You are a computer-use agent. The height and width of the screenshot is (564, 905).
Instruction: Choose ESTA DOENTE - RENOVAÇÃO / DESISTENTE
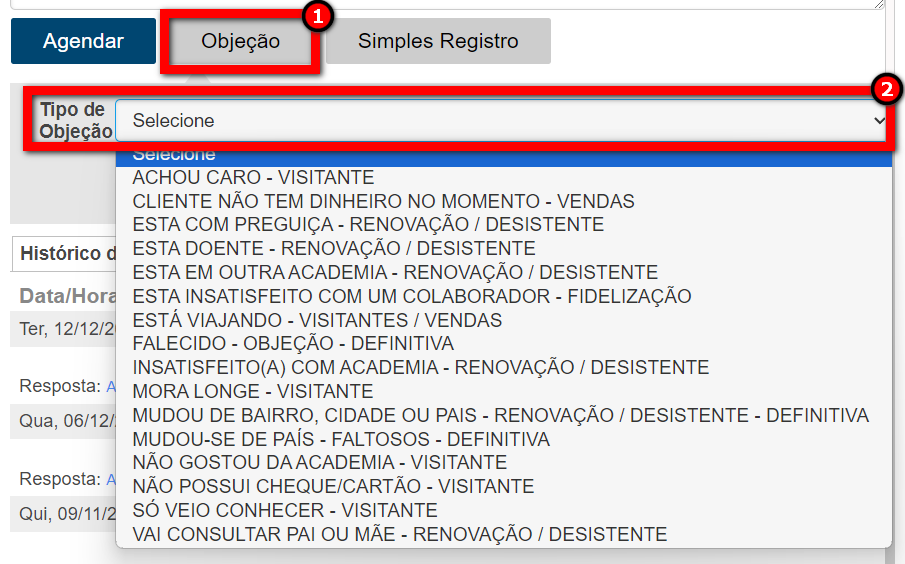point(334,248)
